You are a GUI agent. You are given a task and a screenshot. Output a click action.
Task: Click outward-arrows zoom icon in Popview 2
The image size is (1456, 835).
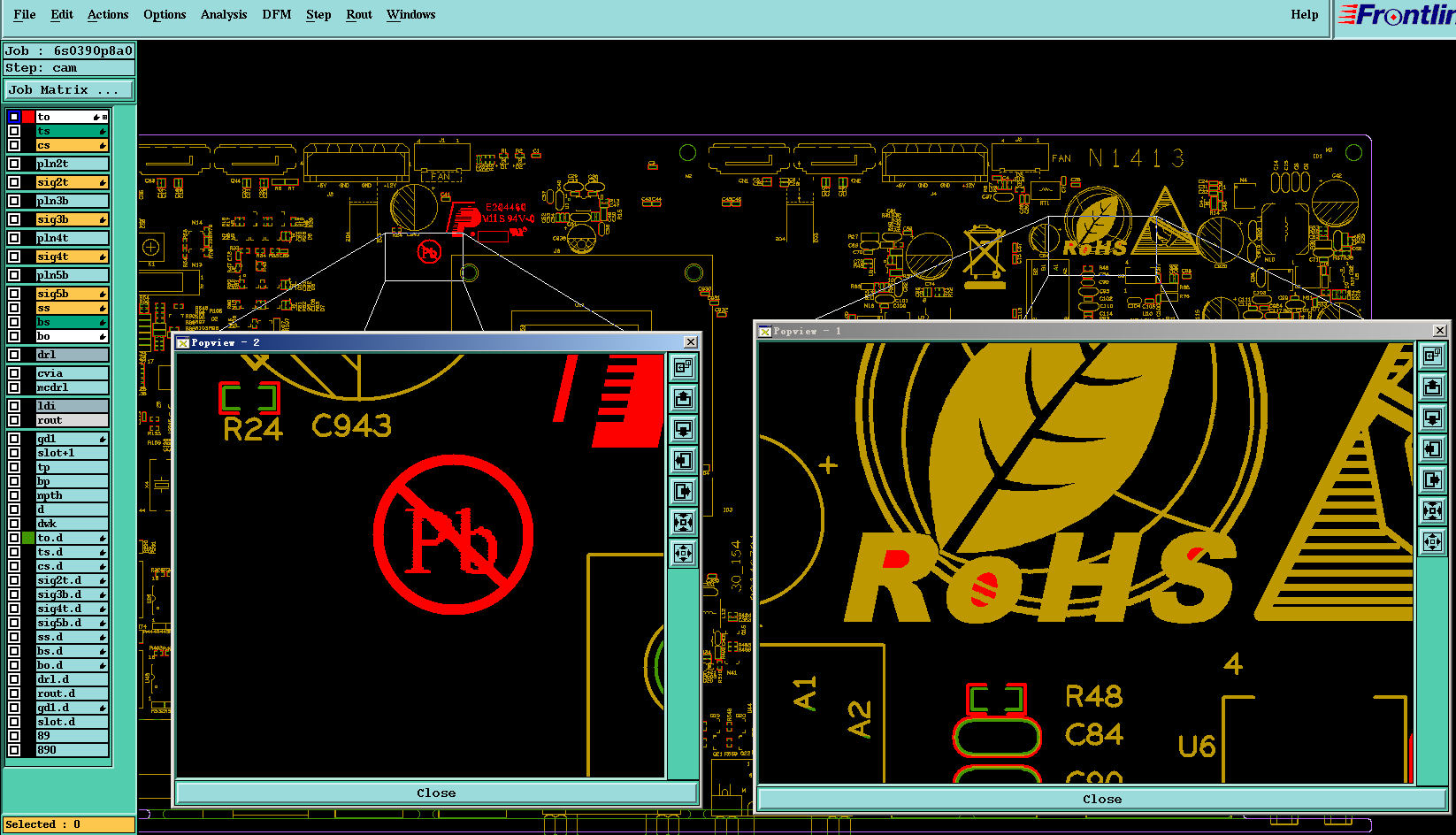click(683, 554)
